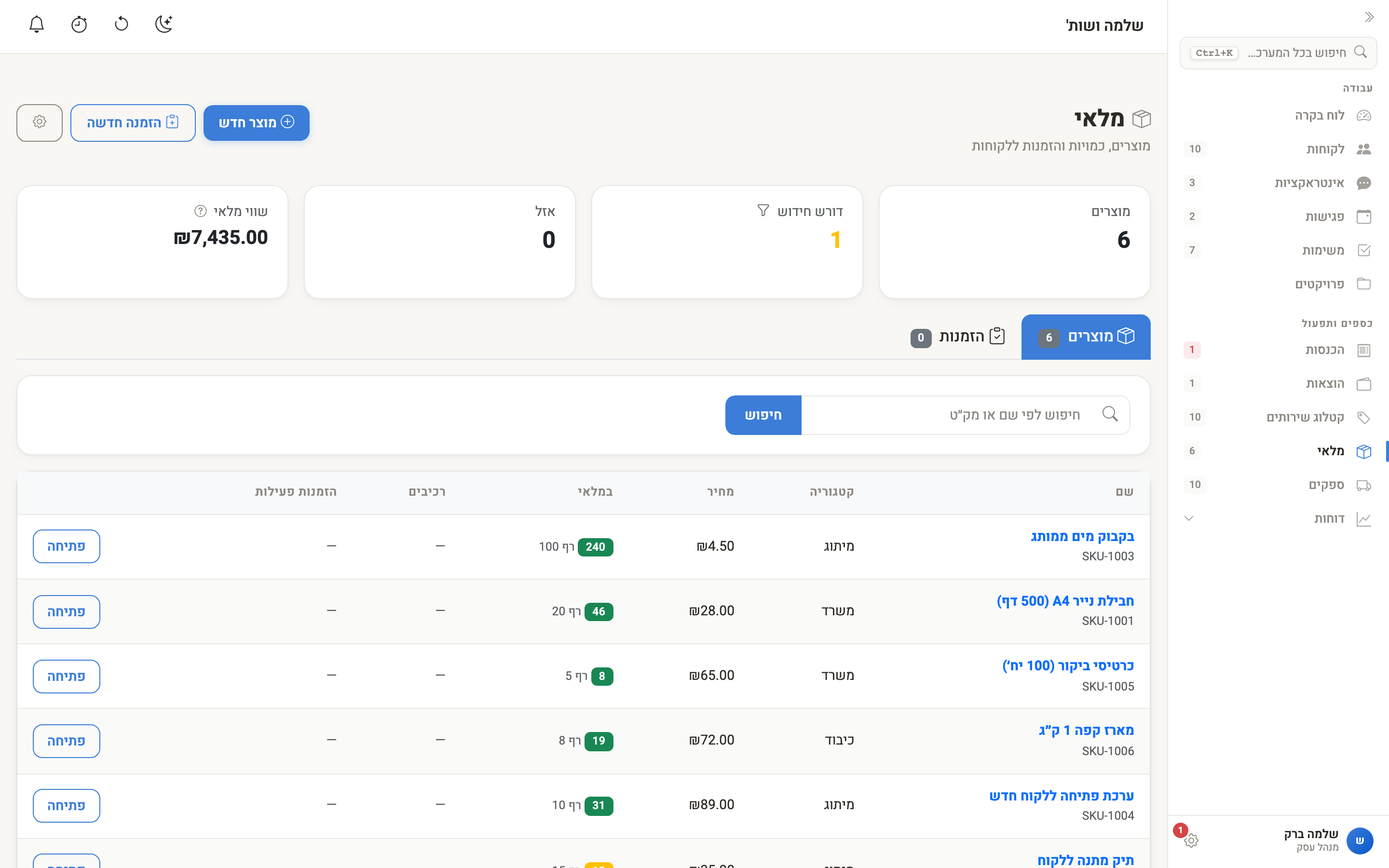The image size is (1389, 868).
Task: Switch to the הזמנות tab
Action: 958,337
